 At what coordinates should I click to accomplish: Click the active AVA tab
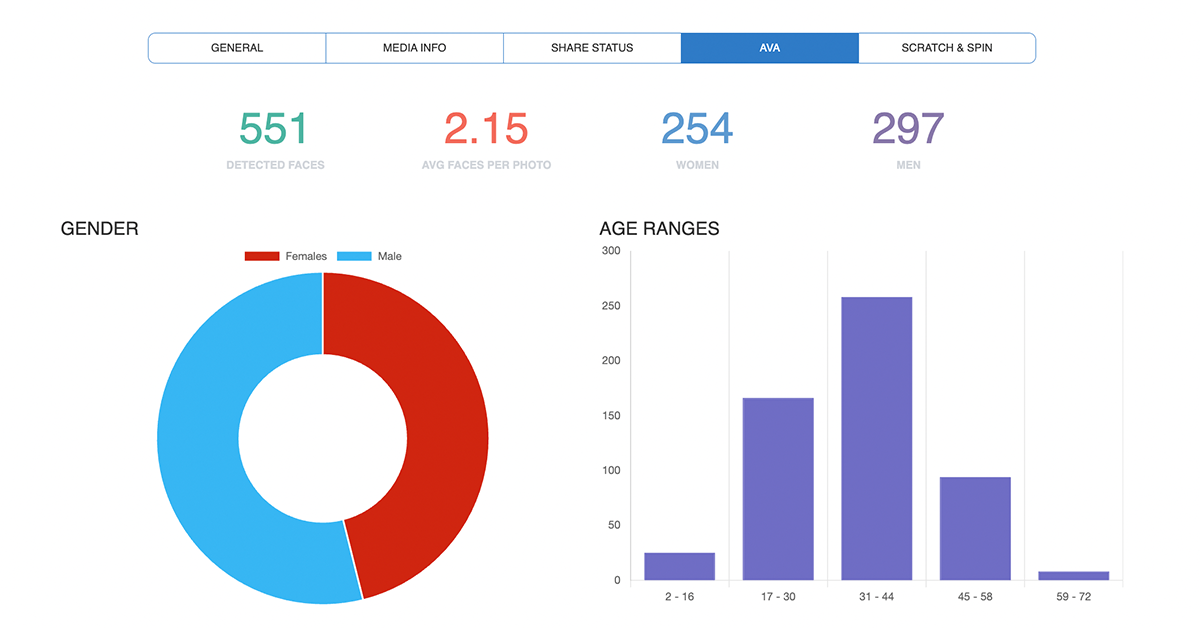(770, 48)
